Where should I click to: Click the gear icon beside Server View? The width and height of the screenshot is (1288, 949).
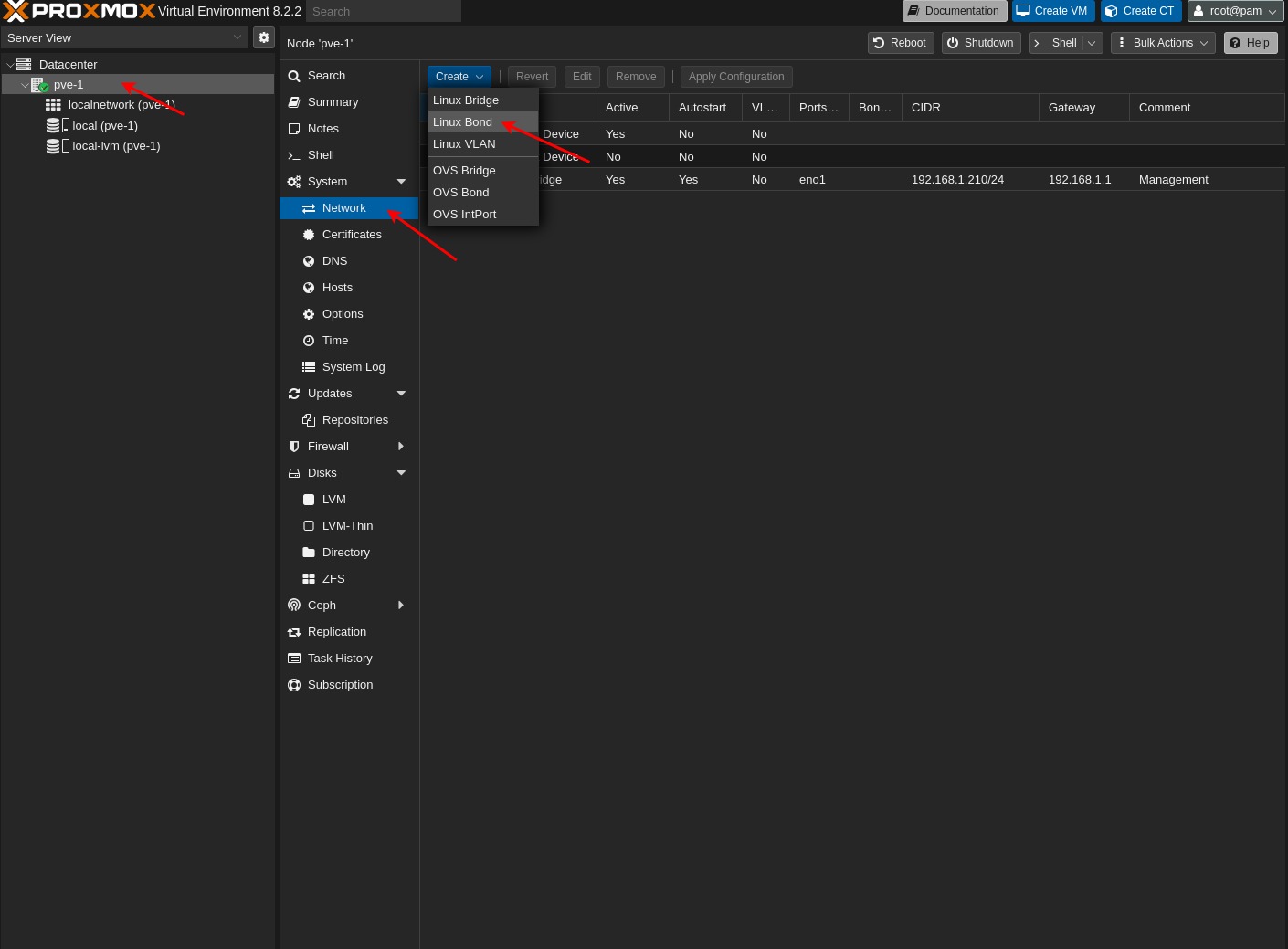264,37
